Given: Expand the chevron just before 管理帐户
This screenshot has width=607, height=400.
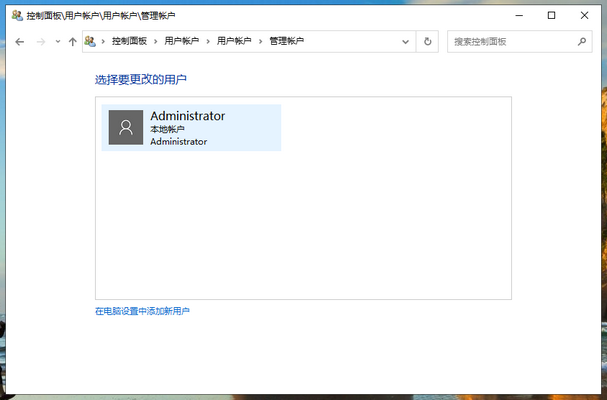Looking at the screenshot, I should click(260, 42).
